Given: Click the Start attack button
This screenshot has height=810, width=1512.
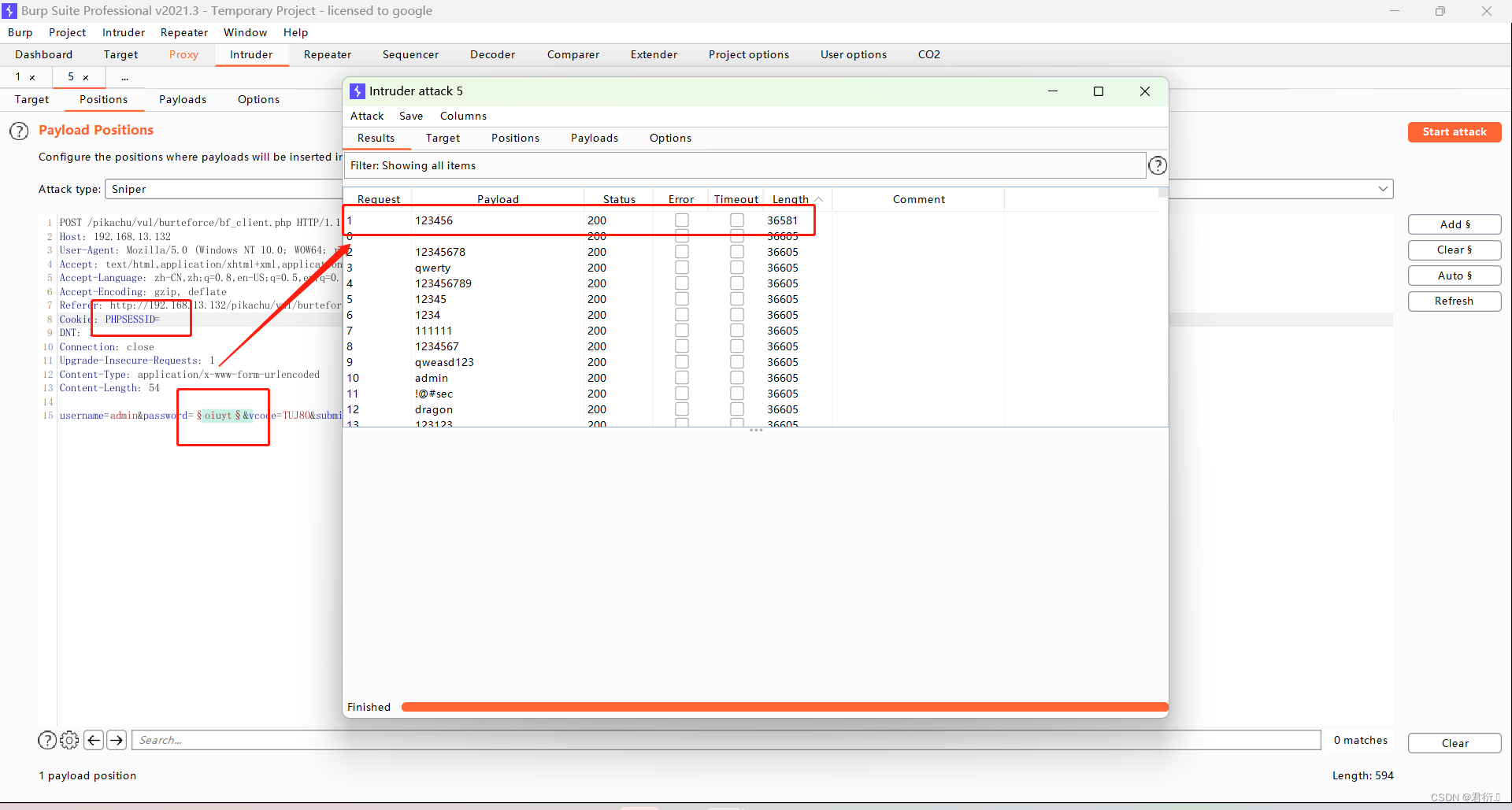Looking at the screenshot, I should click(1455, 131).
